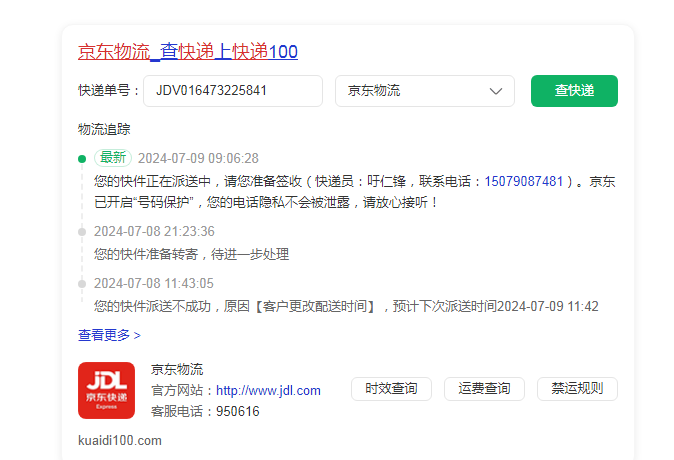Click the kuaidi100.com source text

pos(120,441)
